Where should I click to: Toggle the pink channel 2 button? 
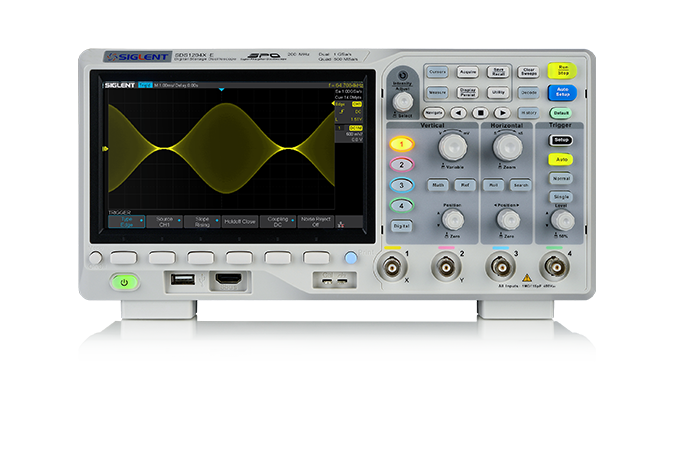(x=400, y=164)
